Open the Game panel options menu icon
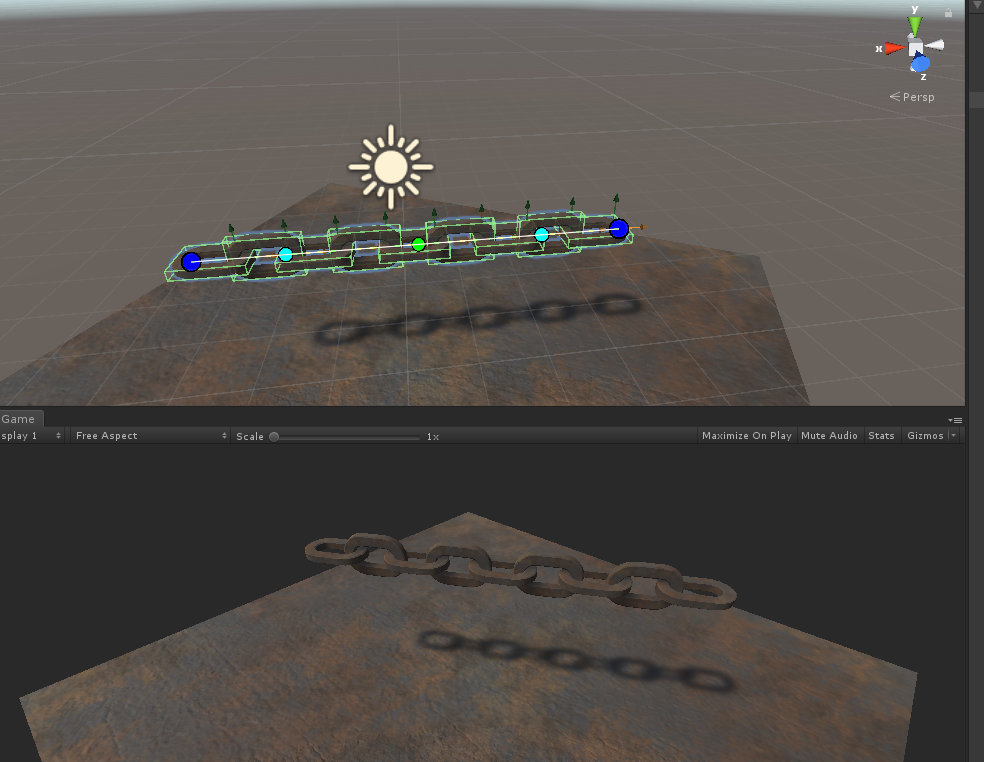 pos(955,420)
